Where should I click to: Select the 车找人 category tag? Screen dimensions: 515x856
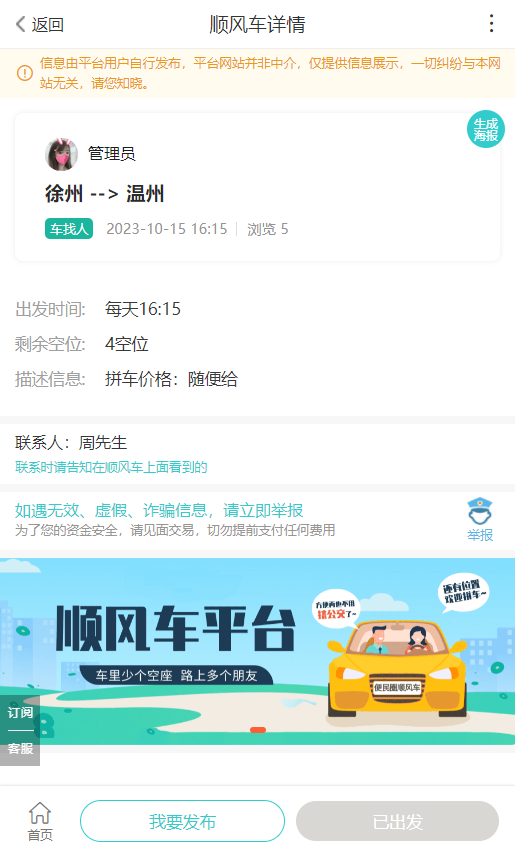click(x=69, y=229)
